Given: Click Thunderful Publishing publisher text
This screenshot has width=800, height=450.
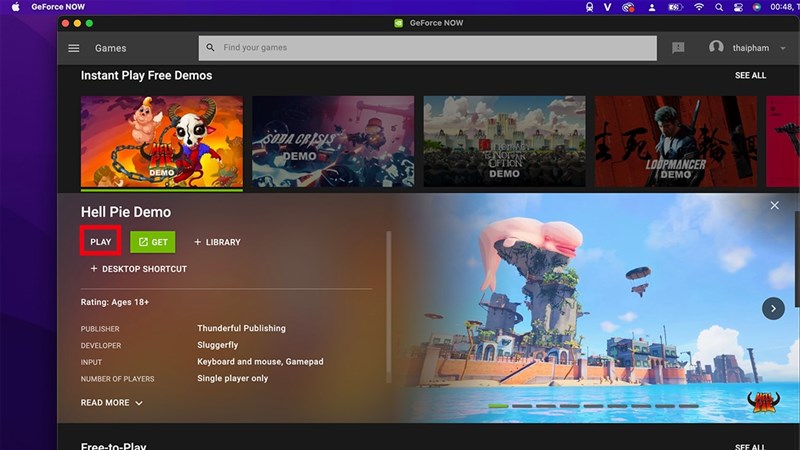Looking at the screenshot, I should pos(241,328).
